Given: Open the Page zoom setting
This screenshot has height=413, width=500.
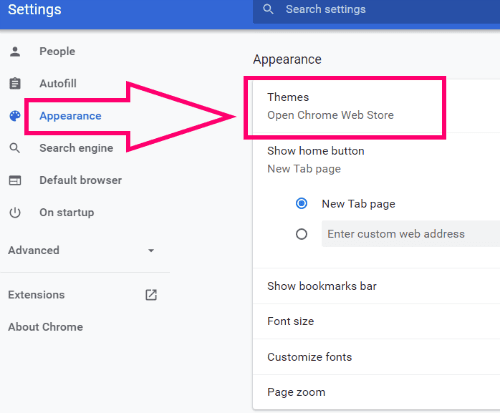Looking at the screenshot, I should [377, 392].
